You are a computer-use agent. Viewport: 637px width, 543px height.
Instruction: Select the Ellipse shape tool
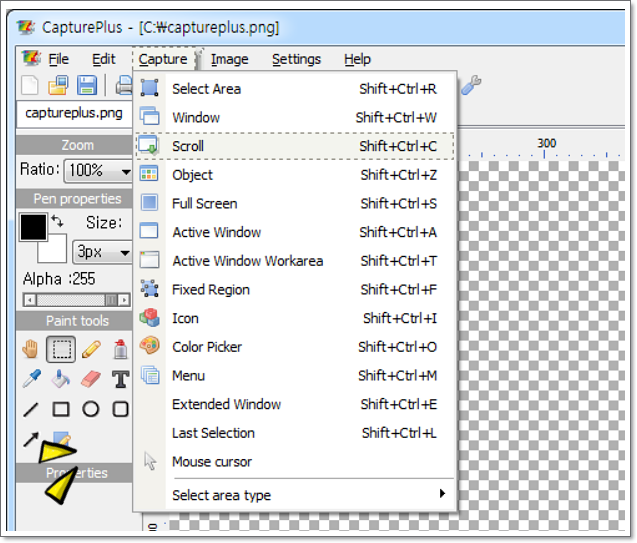coord(91,409)
